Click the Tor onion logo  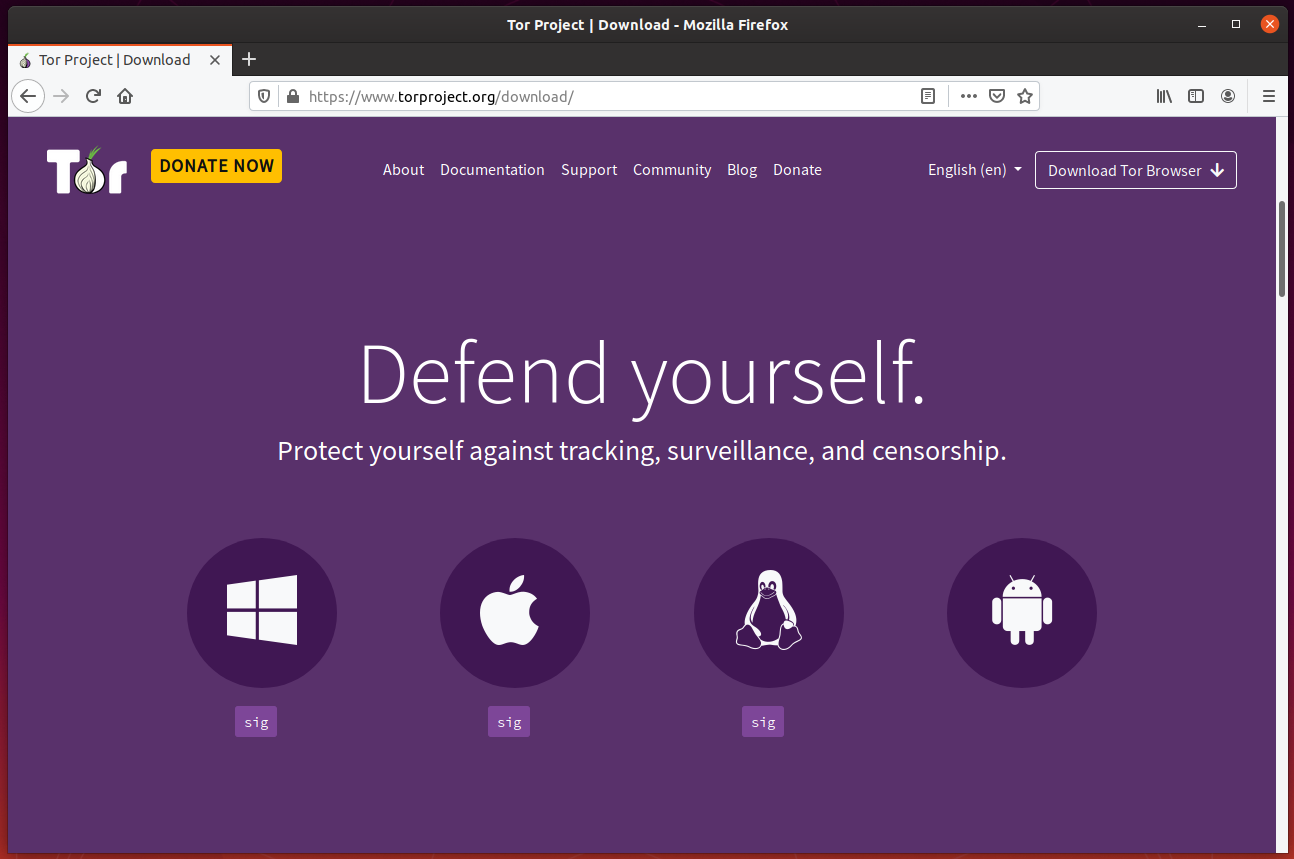(x=87, y=170)
